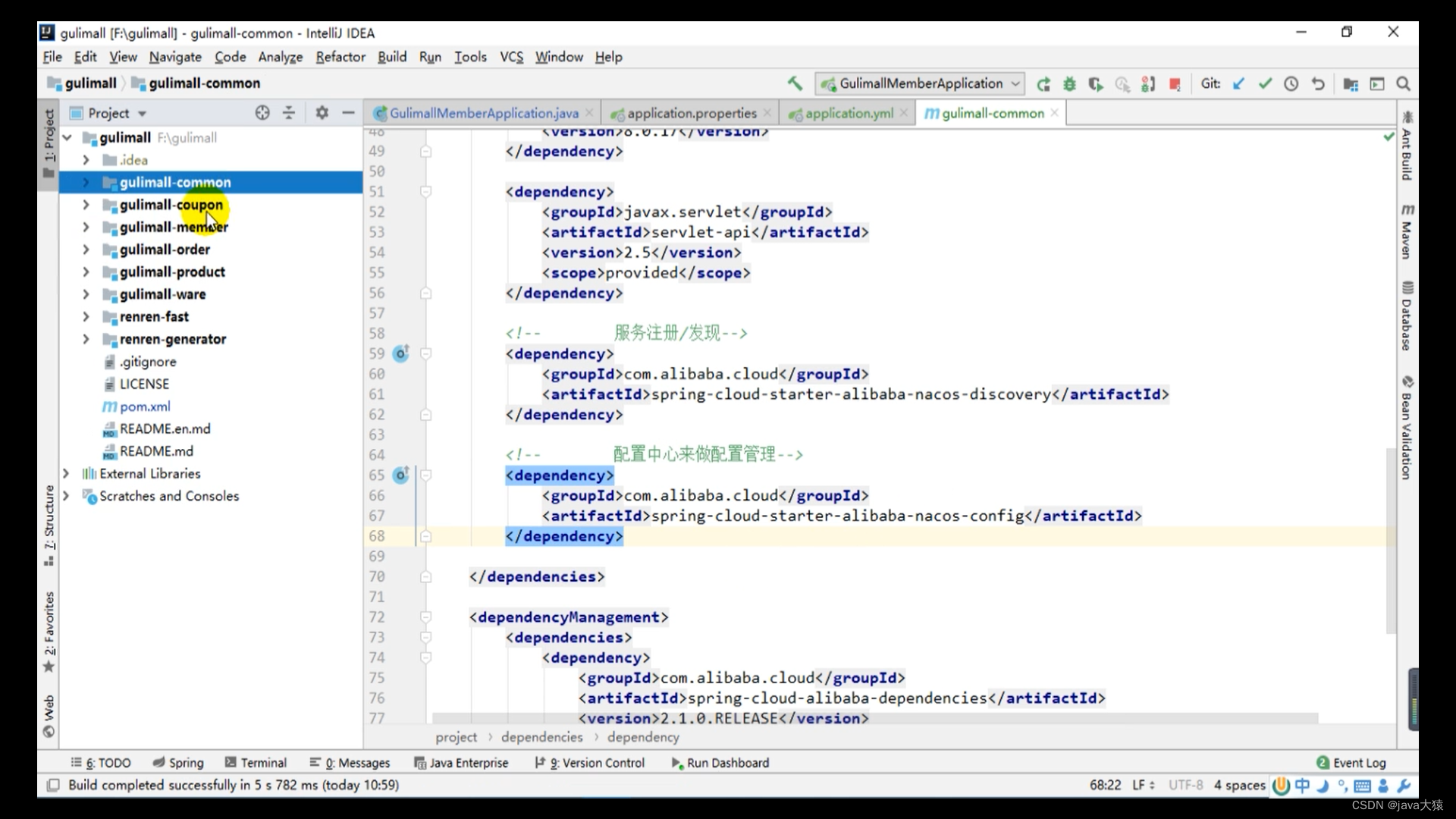
Task: Click the gutter bean icon on line 65
Action: coord(401,475)
